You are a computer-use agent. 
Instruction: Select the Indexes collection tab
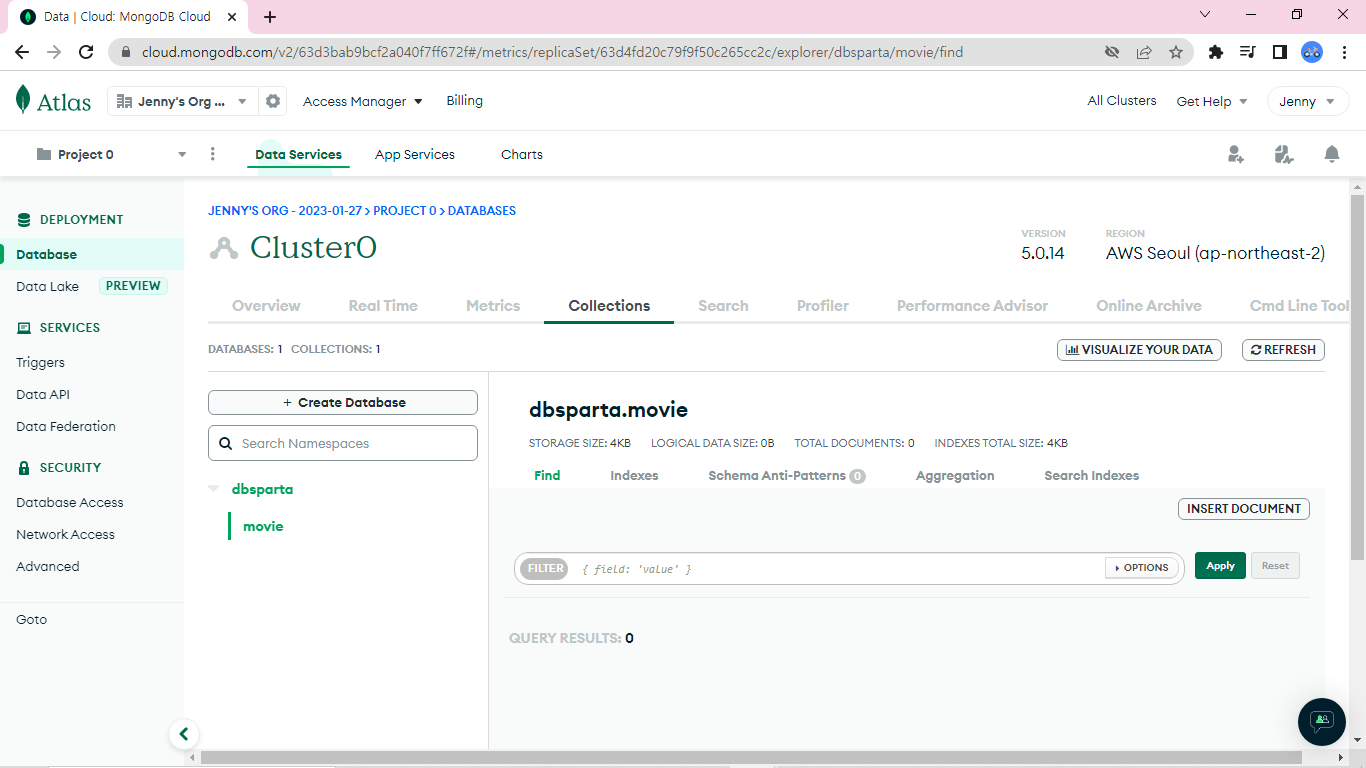[634, 476]
